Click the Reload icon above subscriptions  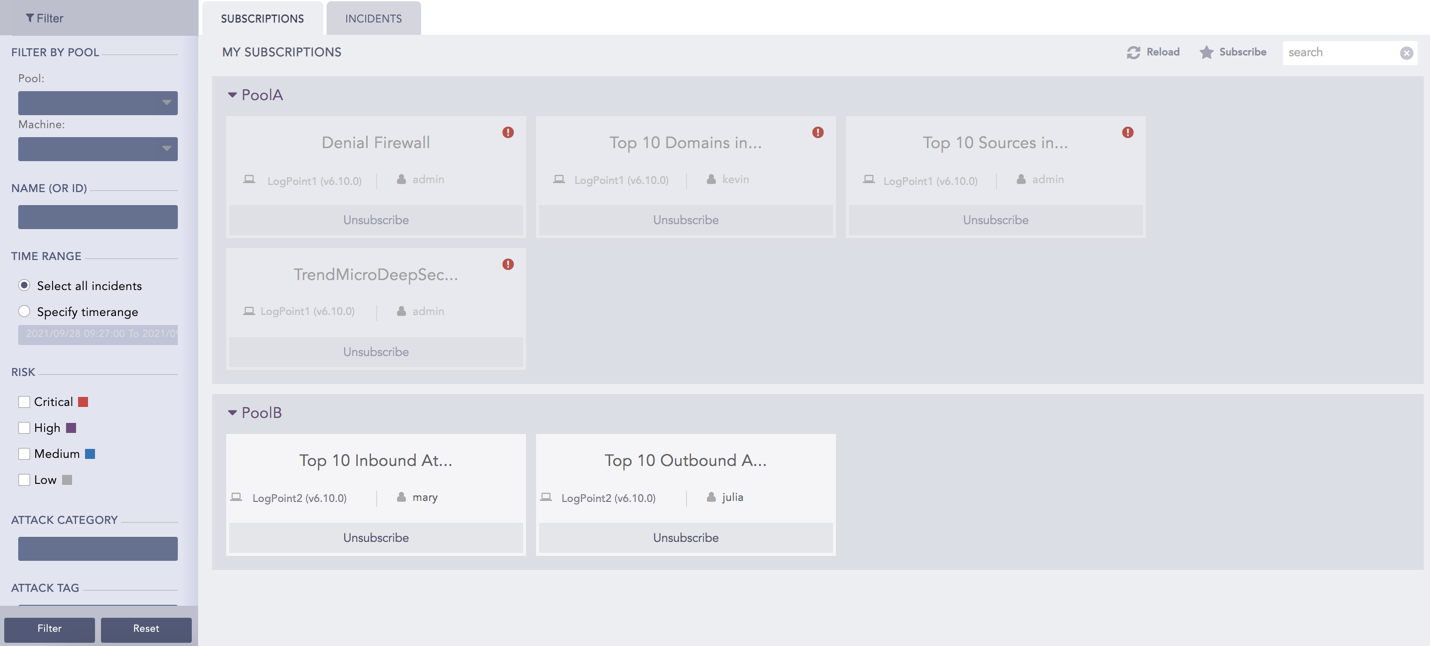[x=1134, y=52]
